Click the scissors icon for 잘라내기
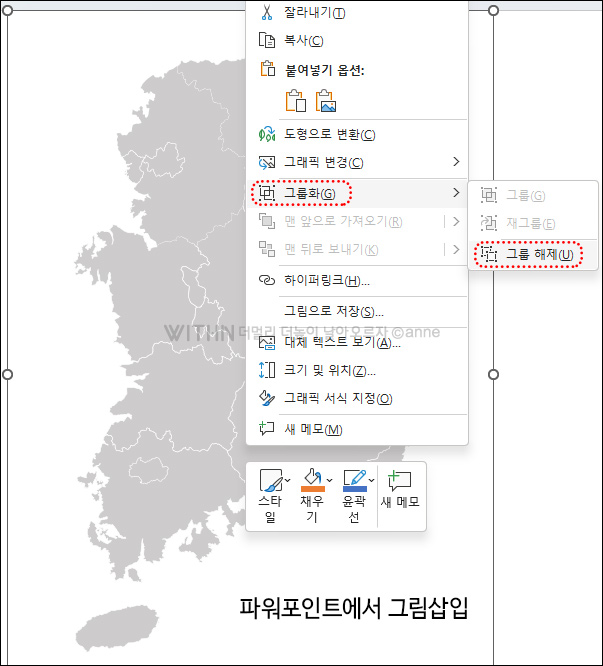603x666 pixels. 267,12
